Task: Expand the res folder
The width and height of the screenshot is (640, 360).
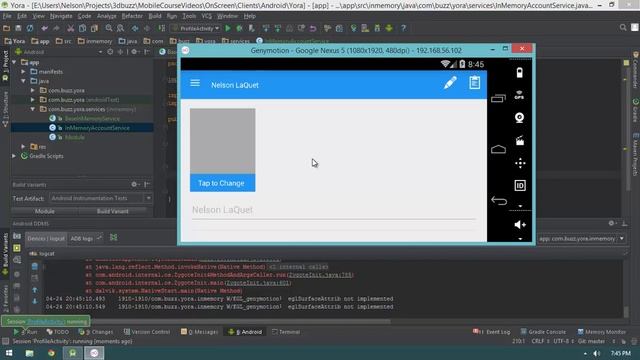Action: [24, 147]
